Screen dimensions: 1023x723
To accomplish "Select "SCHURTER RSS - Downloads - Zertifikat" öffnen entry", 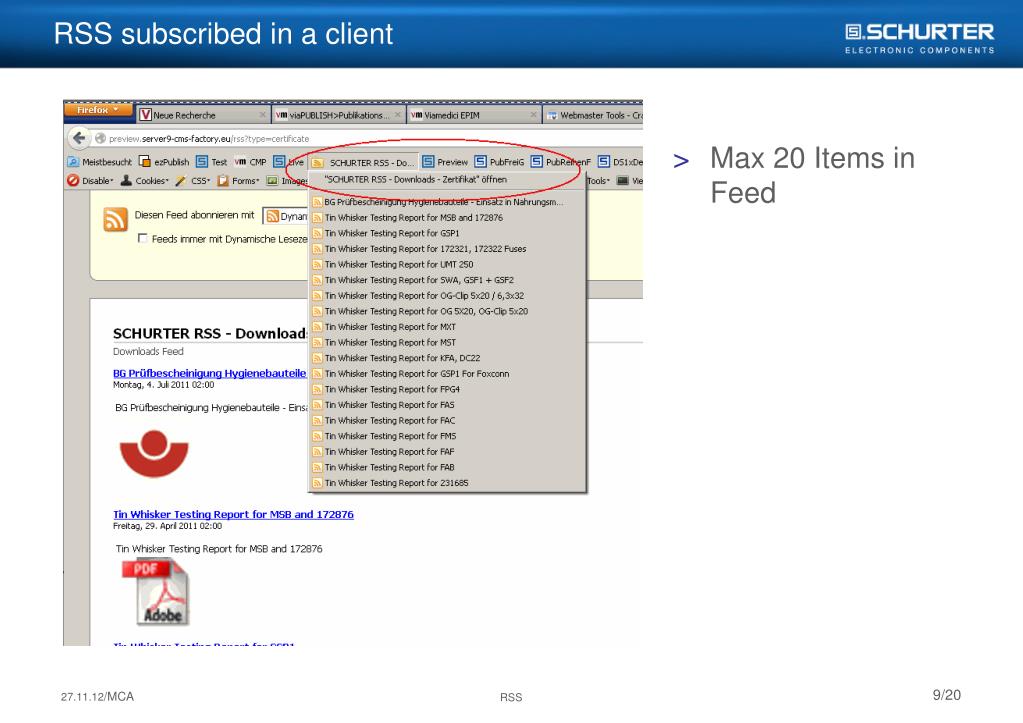I will click(x=448, y=179).
